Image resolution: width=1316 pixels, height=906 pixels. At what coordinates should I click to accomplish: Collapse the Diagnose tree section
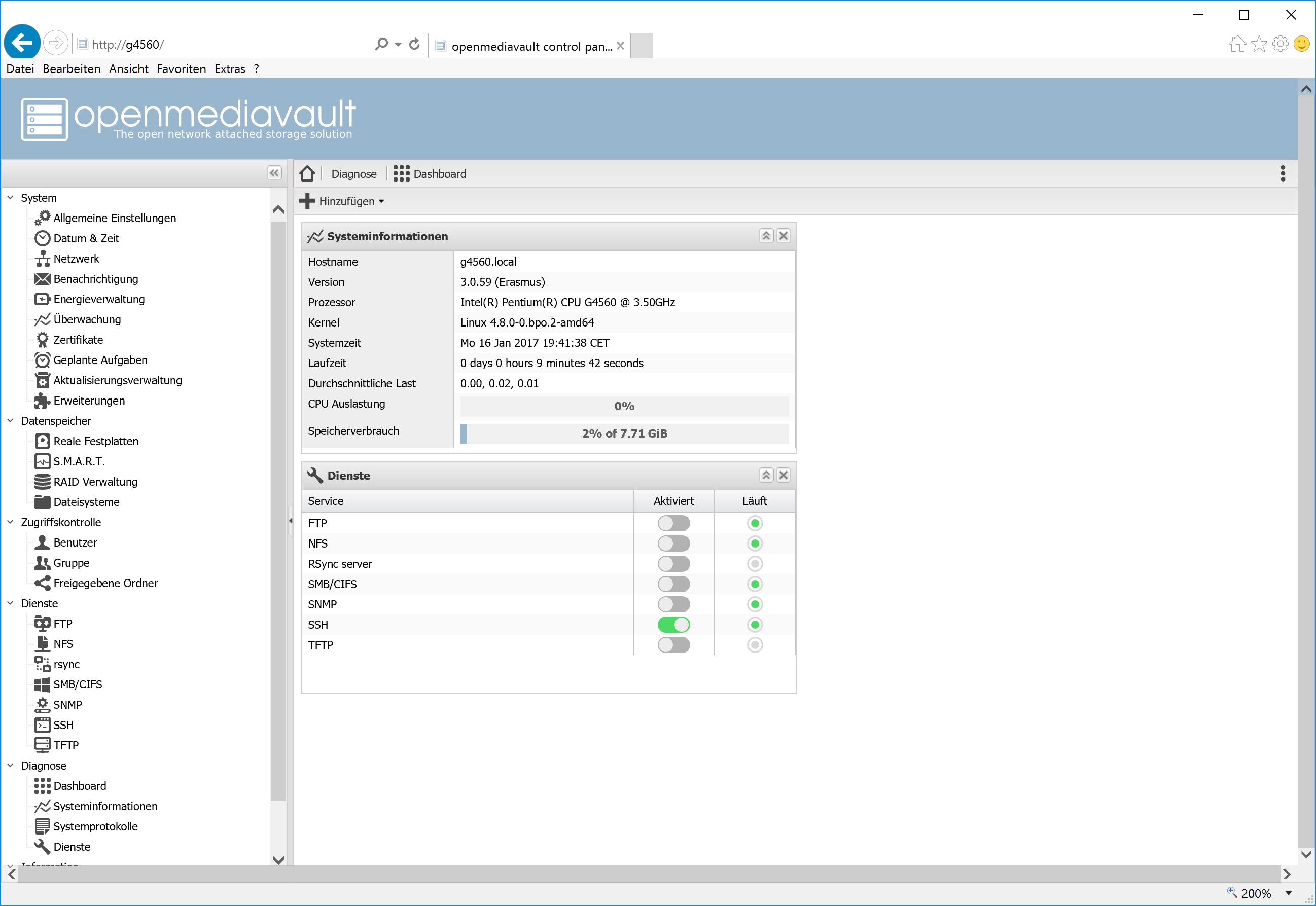click(x=10, y=766)
